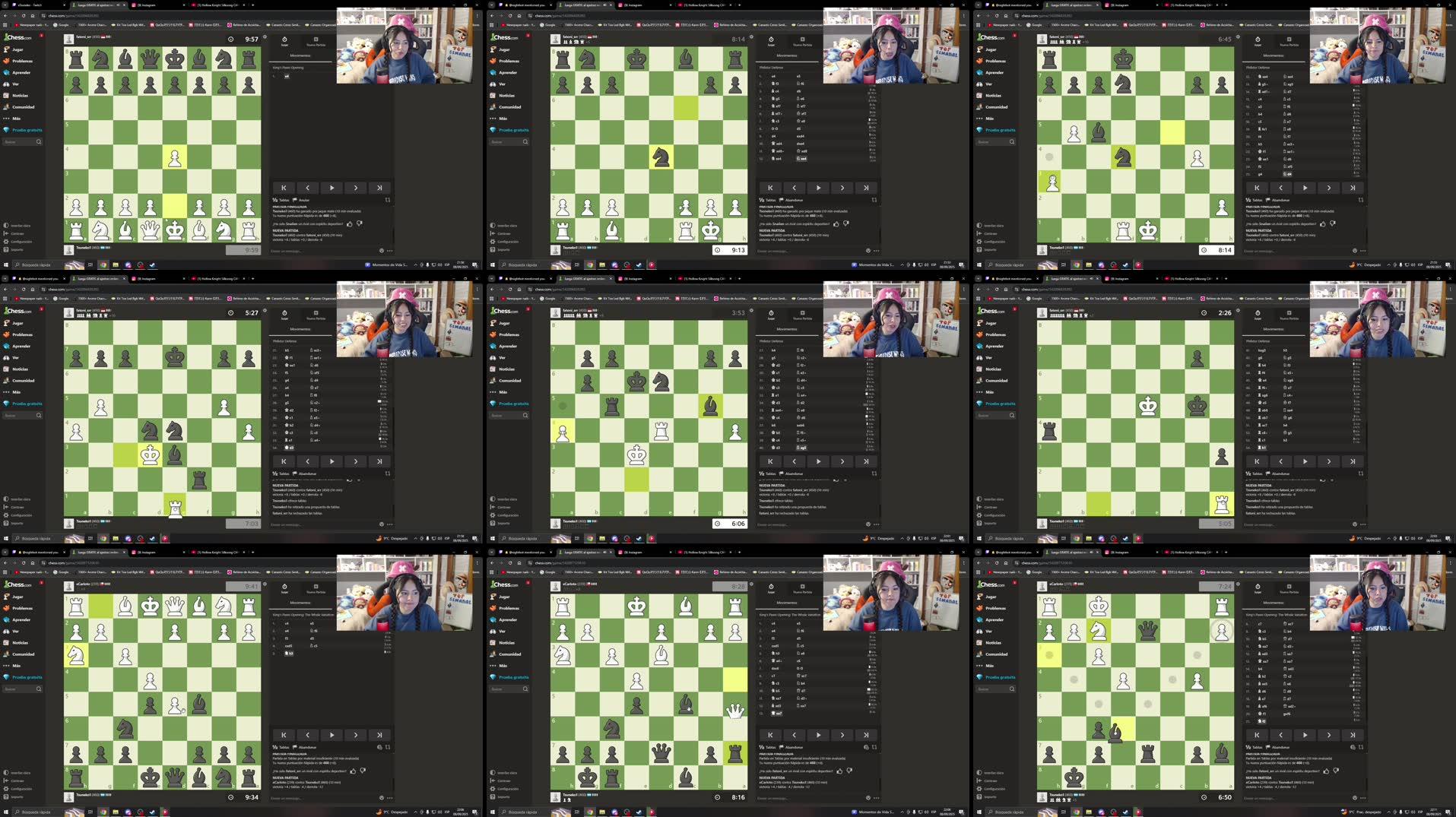Screen dimensions: 1456x817
Task: Expand system tray chevron in the 3:53 screenshot
Action: click(903, 538)
